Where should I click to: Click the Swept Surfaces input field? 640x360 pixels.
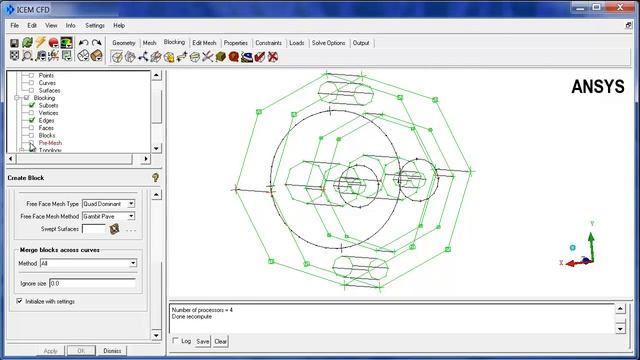pyautogui.click(x=94, y=229)
